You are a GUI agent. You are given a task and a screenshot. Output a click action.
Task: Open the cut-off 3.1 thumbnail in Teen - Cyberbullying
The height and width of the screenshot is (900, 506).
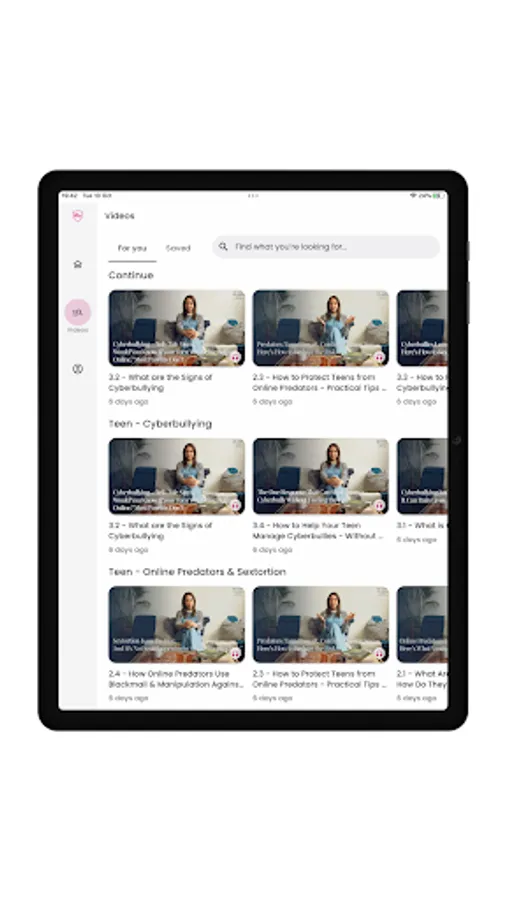coord(422,476)
